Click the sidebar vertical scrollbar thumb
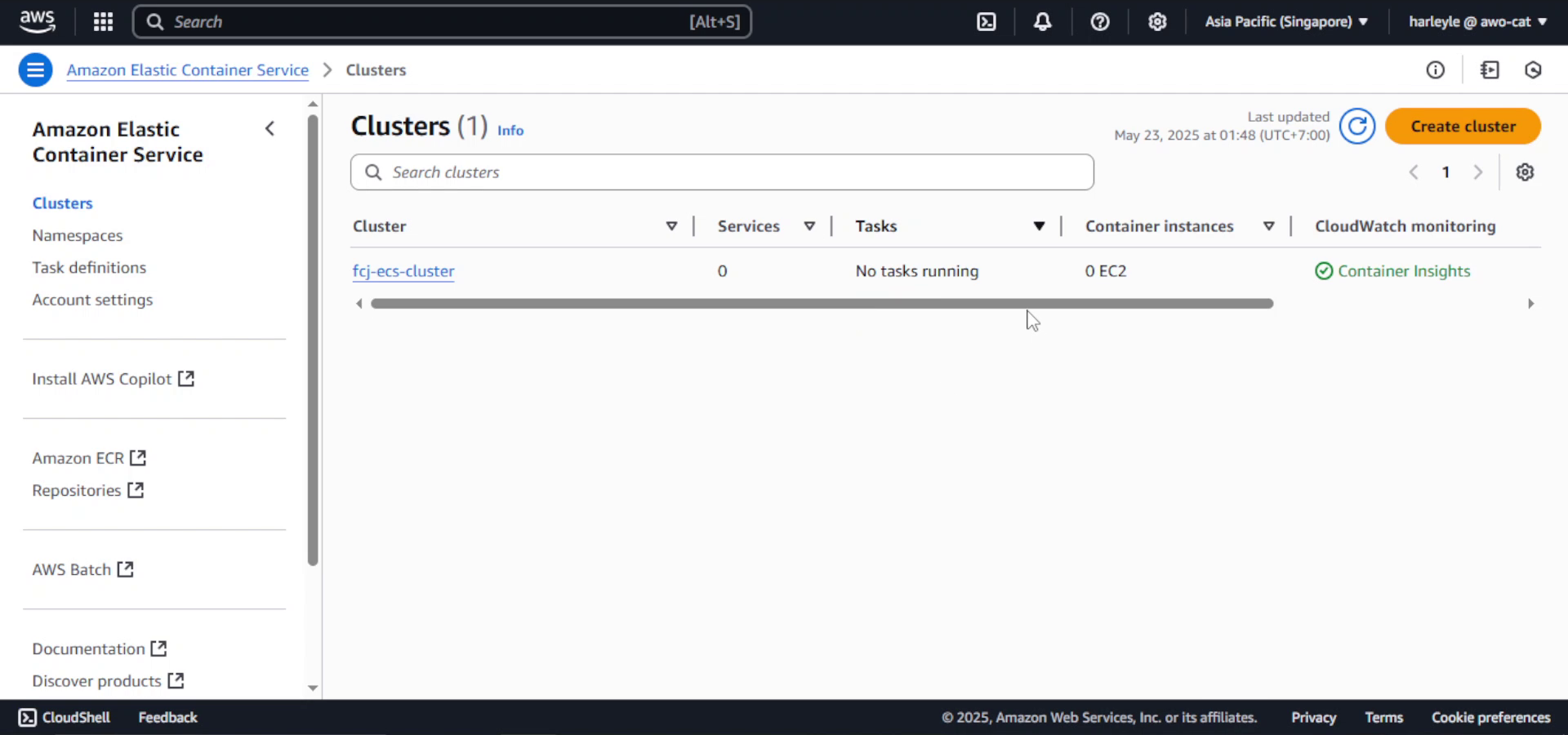 [313, 340]
